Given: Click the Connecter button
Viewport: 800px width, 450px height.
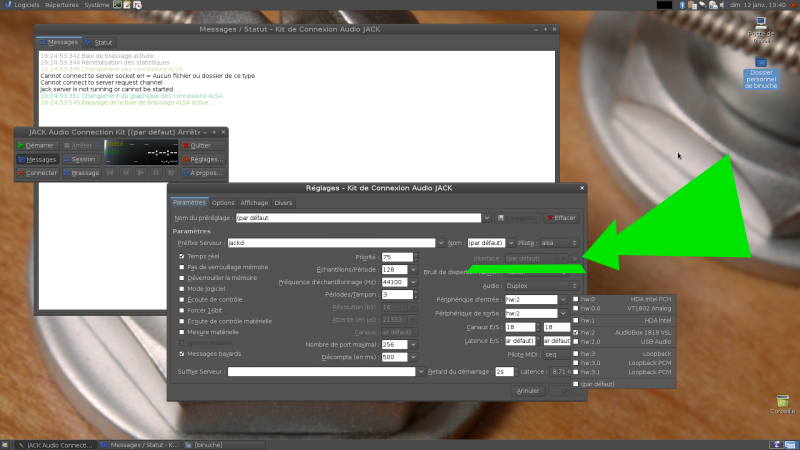Looking at the screenshot, I should tap(38, 173).
